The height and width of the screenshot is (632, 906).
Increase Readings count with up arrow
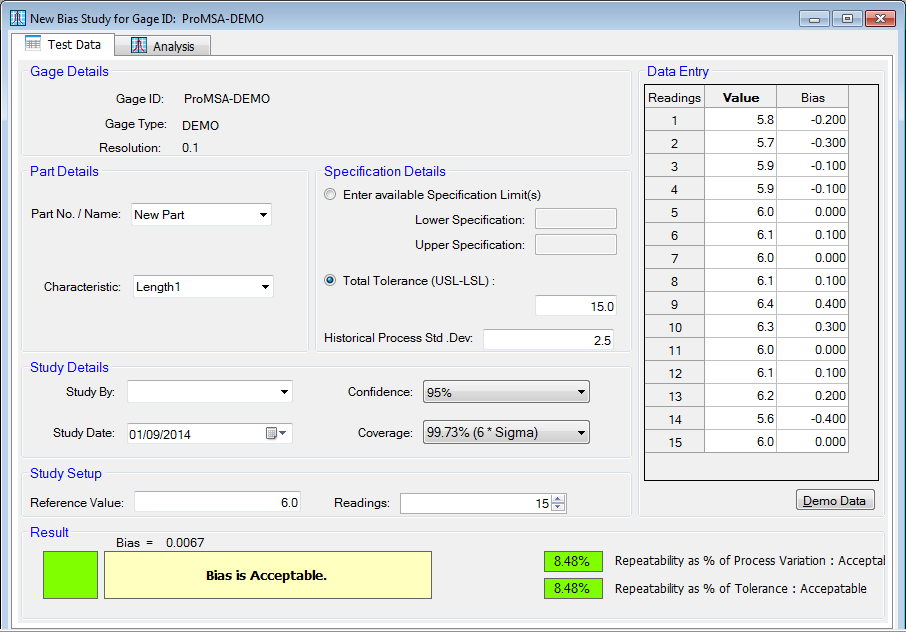click(558, 498)
